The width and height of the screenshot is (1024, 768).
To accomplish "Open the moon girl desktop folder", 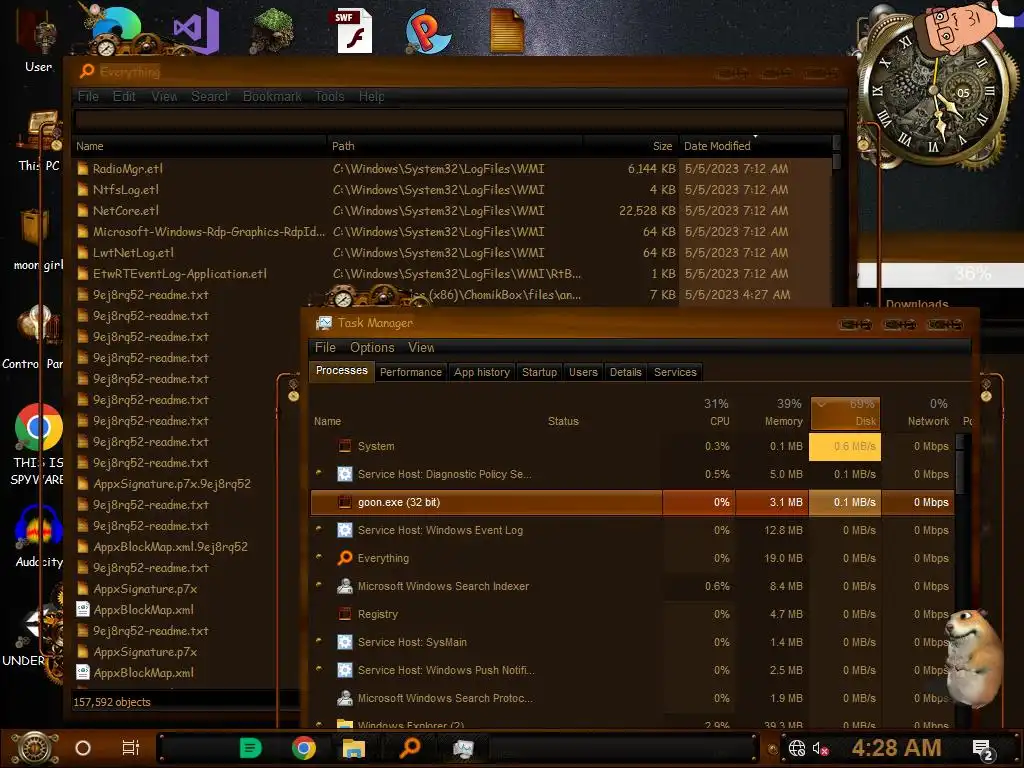I will point(34,229).
